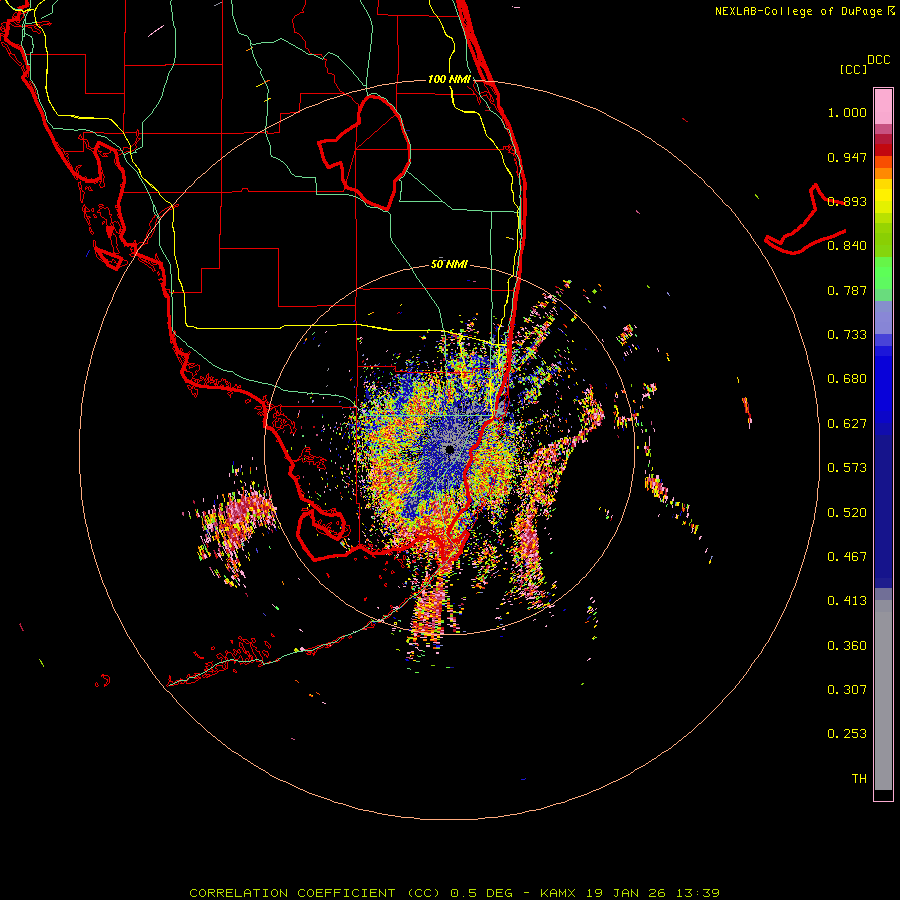Select the 0.467 scale value

tap(847, 557)
